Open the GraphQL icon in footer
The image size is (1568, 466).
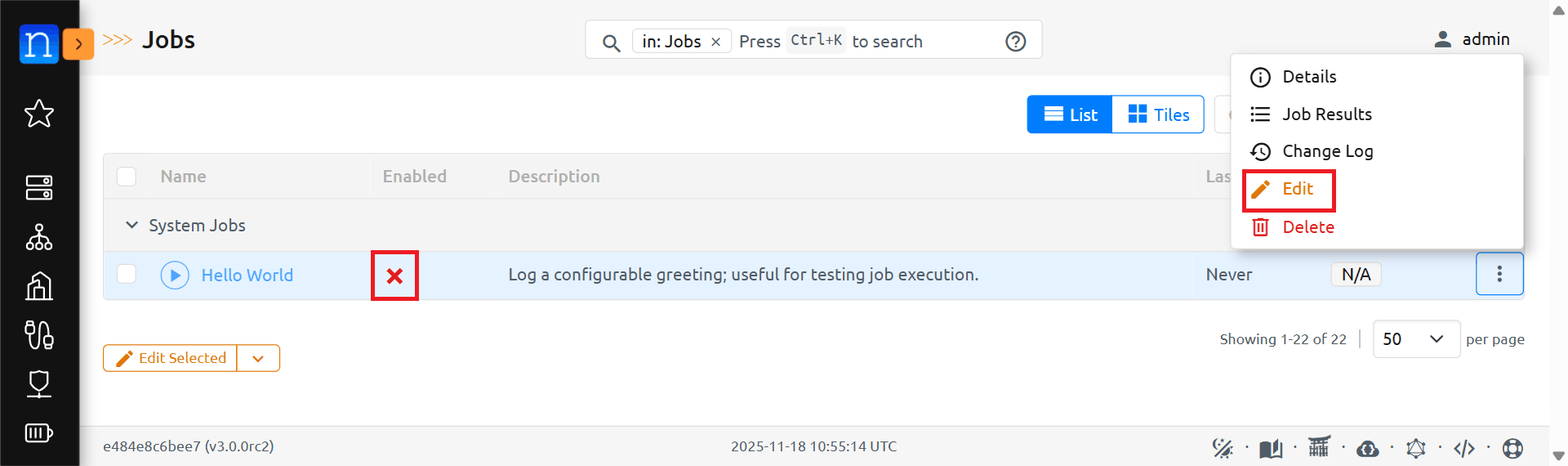tap(1415, 448)
